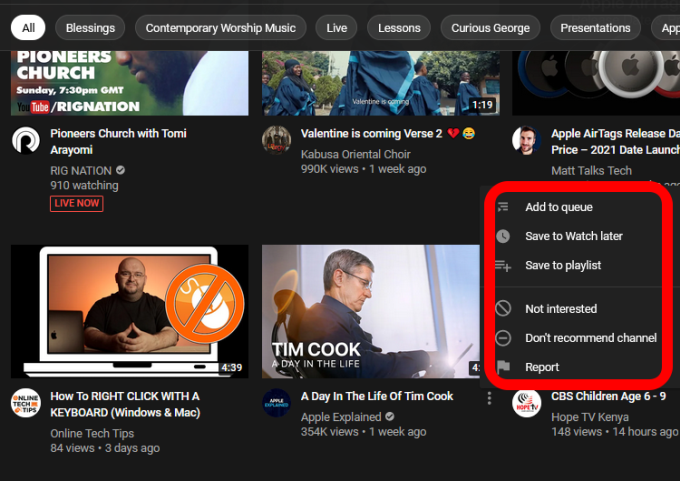Select Don't recommend channel option
The width and height of the screenshot is (680, 481).
pyautogui.click(x=590, y=338)
